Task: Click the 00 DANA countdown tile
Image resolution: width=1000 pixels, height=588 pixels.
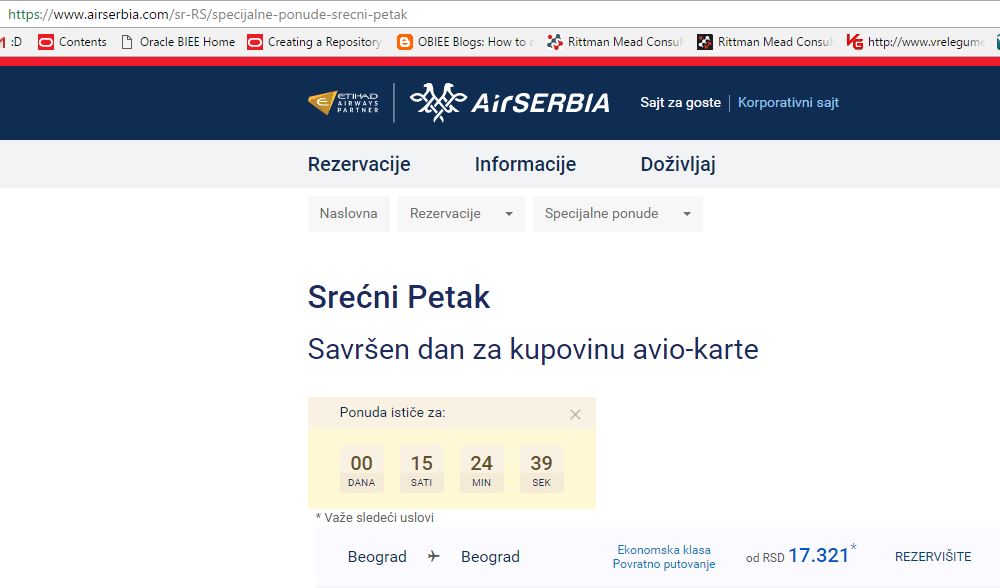Action: [x=362, y=469]
